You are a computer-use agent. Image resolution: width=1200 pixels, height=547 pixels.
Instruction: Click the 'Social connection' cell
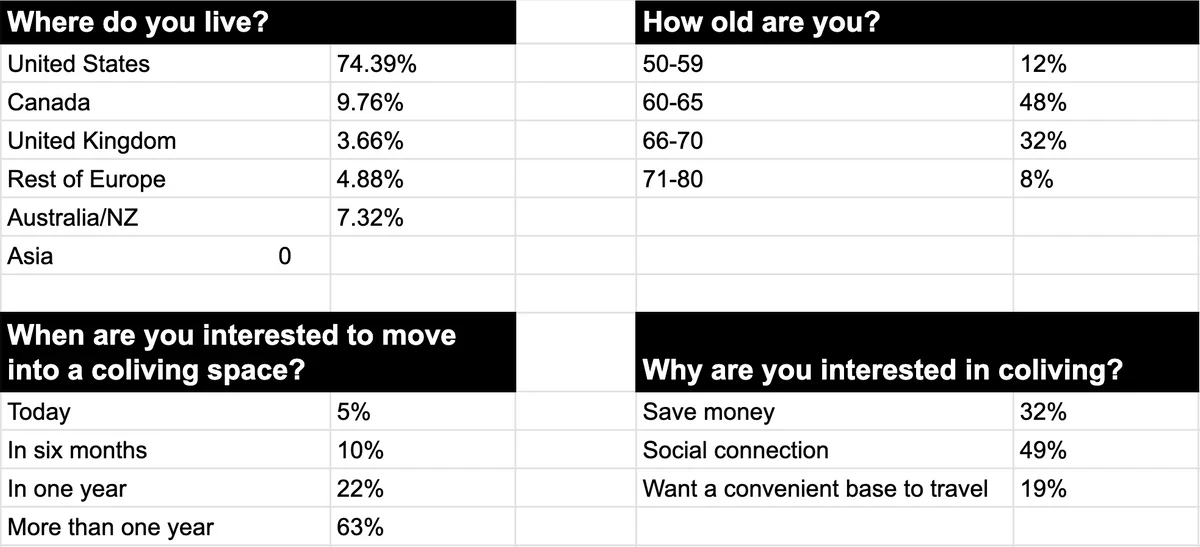(824, 450)
